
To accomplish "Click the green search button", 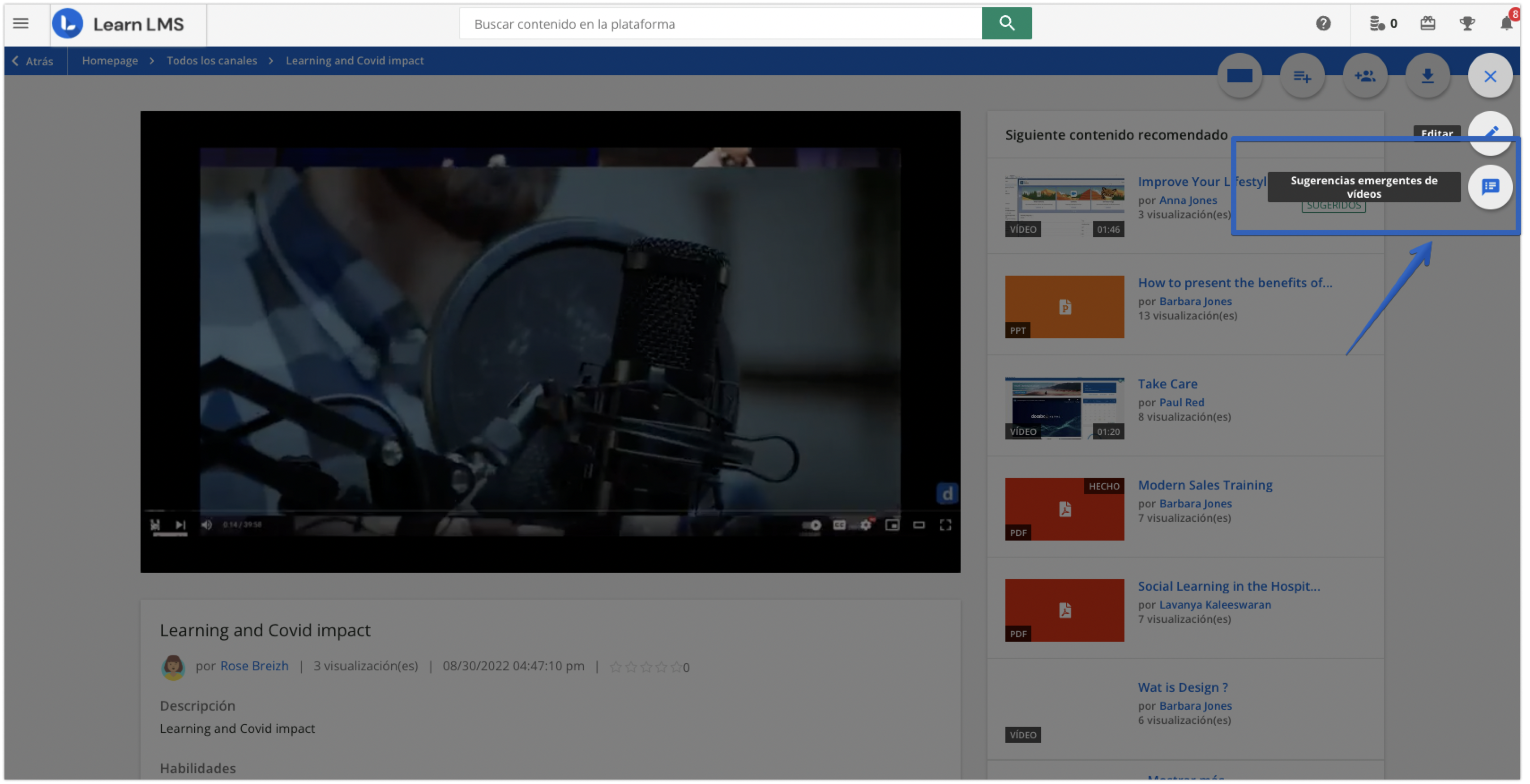I will pos(1006,23).
